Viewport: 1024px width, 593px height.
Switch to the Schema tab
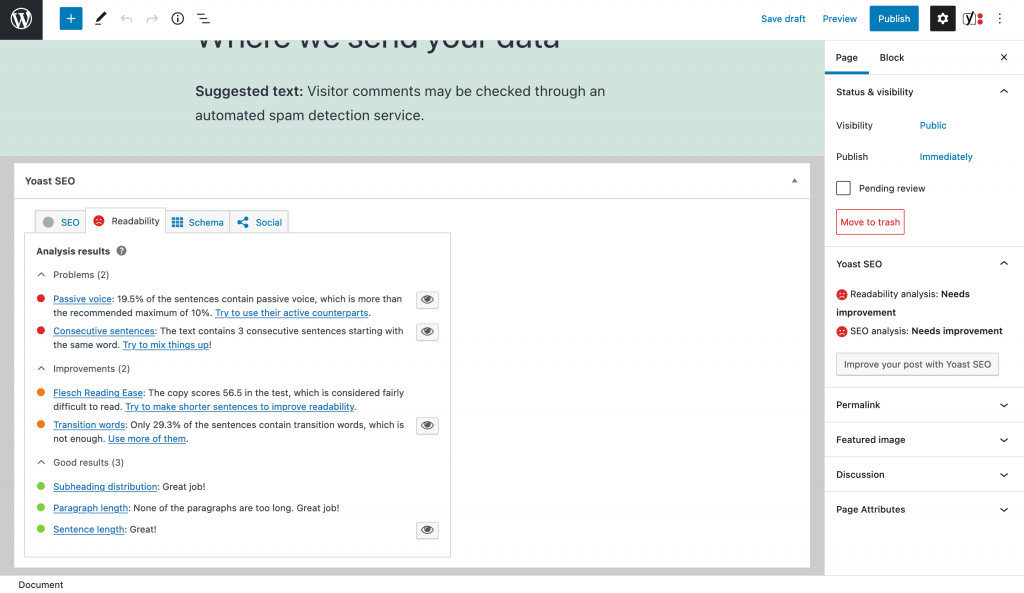coord(197,222)
